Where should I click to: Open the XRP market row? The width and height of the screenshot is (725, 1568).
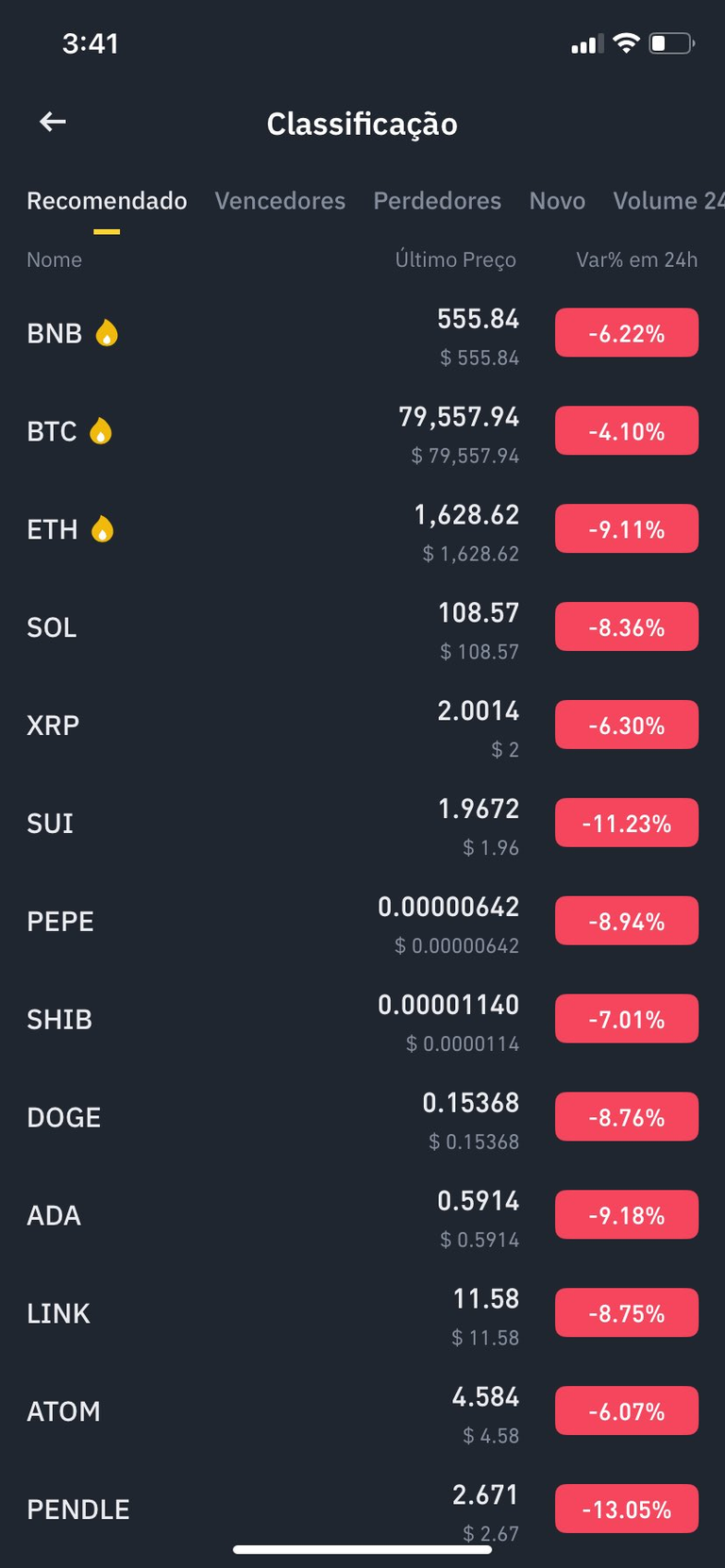(362, 726)
